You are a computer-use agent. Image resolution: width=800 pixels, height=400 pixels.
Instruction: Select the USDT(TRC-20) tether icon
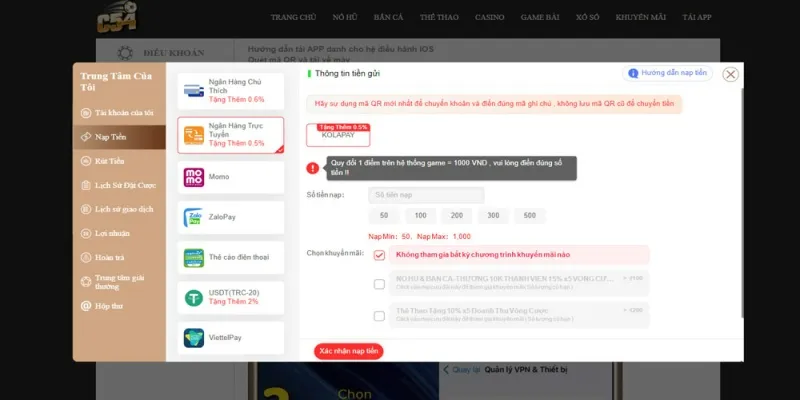pyautogui.click(x=194, y=297)
